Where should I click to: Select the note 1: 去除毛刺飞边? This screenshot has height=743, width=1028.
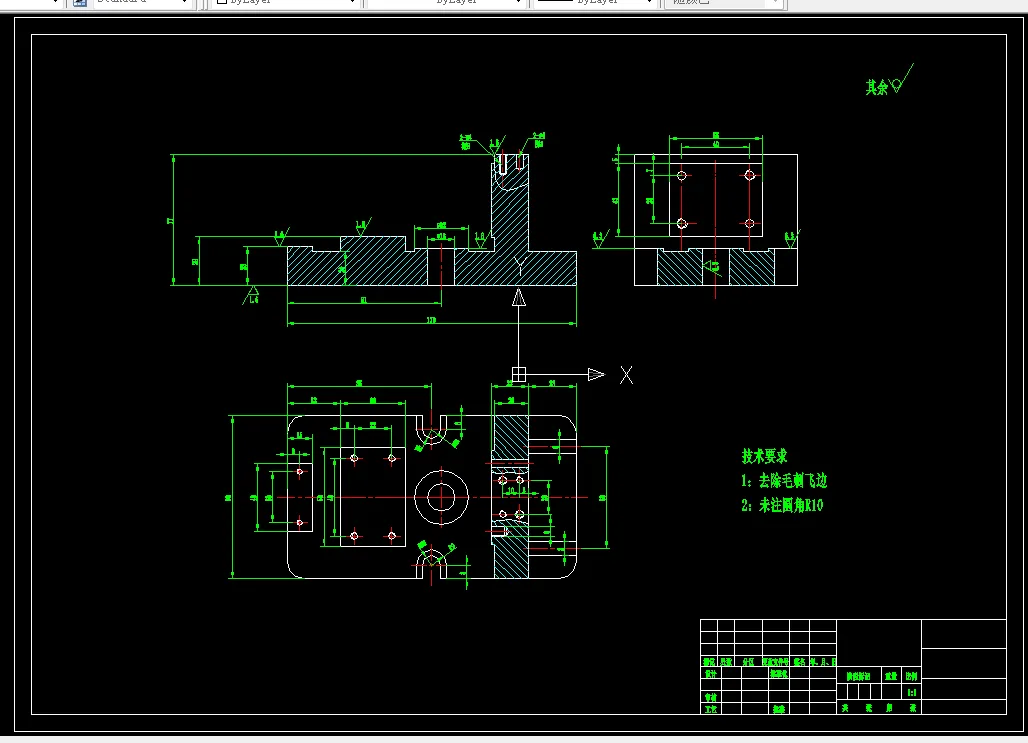click(x=784, y=481)
